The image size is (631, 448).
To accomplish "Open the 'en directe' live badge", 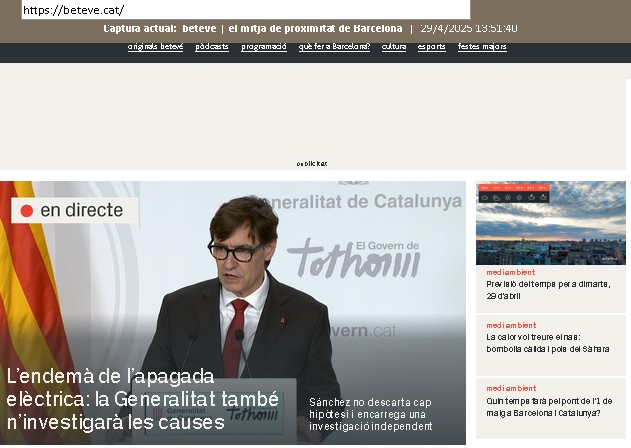I will (75, 211).
